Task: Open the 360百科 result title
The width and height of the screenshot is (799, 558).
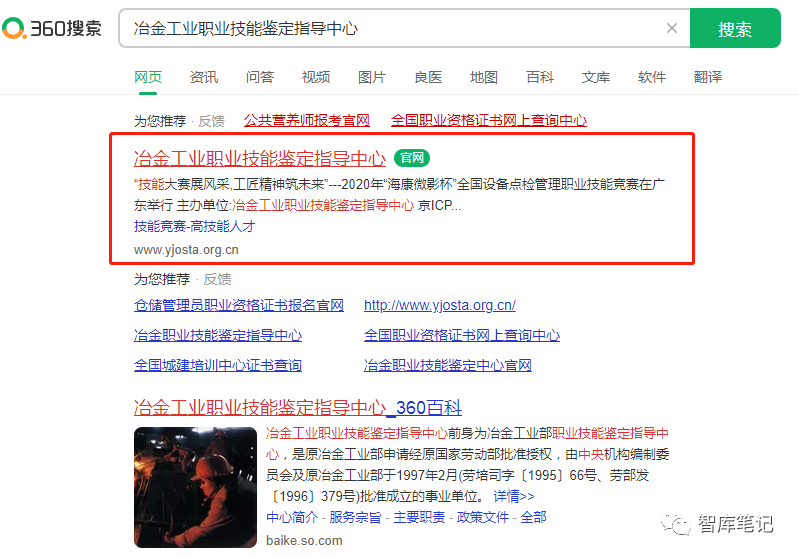Action: tap(298, 407)
